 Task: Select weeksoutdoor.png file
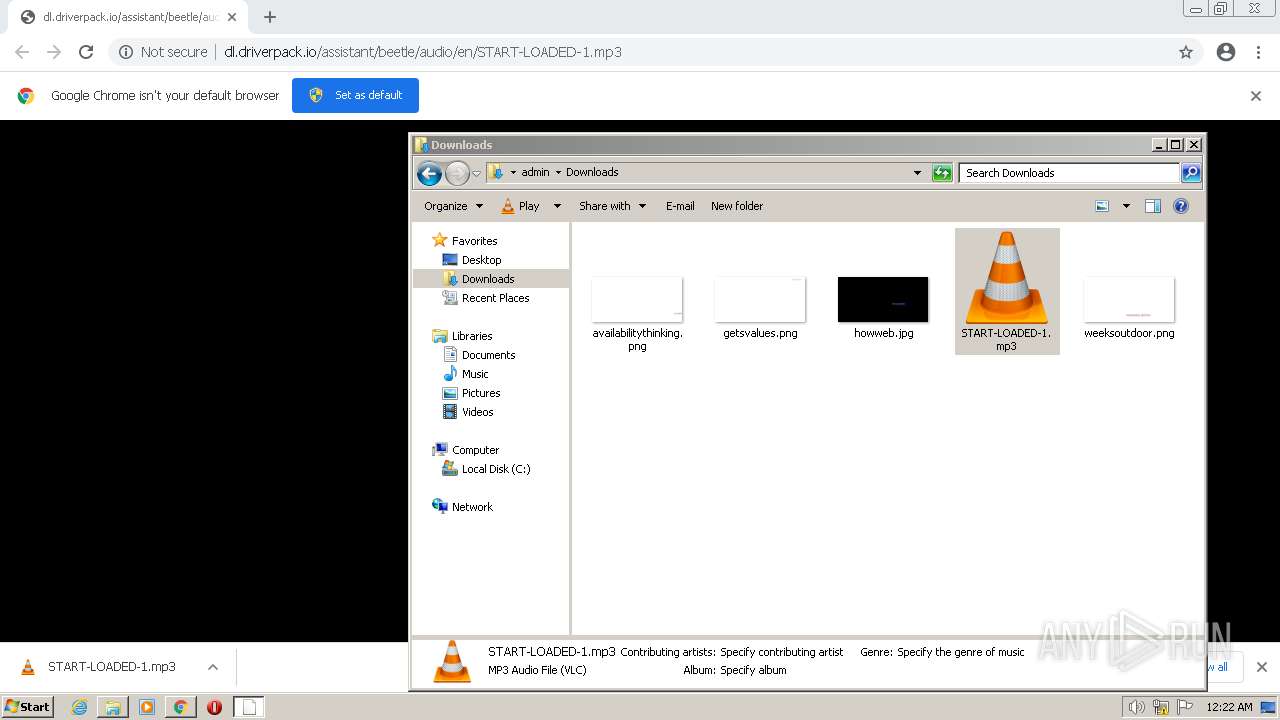pyautogui.click(x=1129, y=308)
